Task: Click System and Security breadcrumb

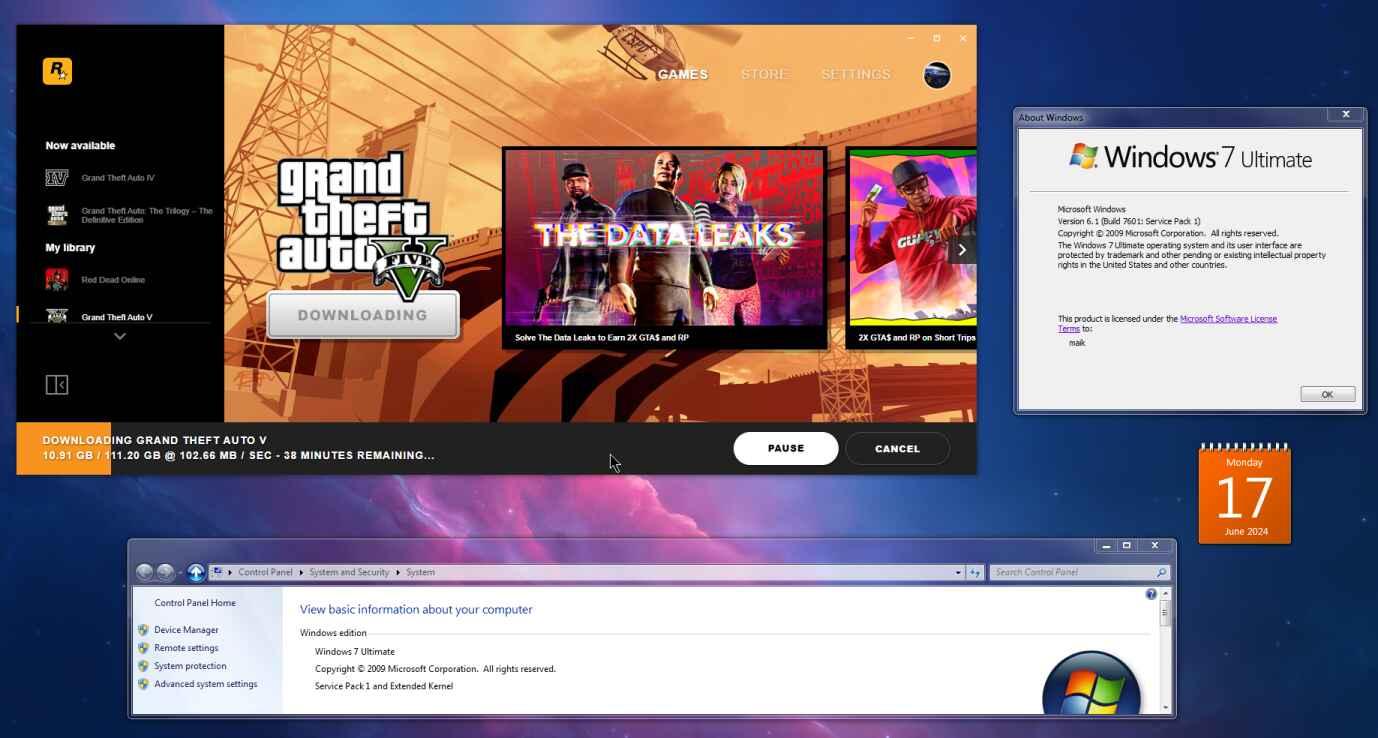Action: 349,573
